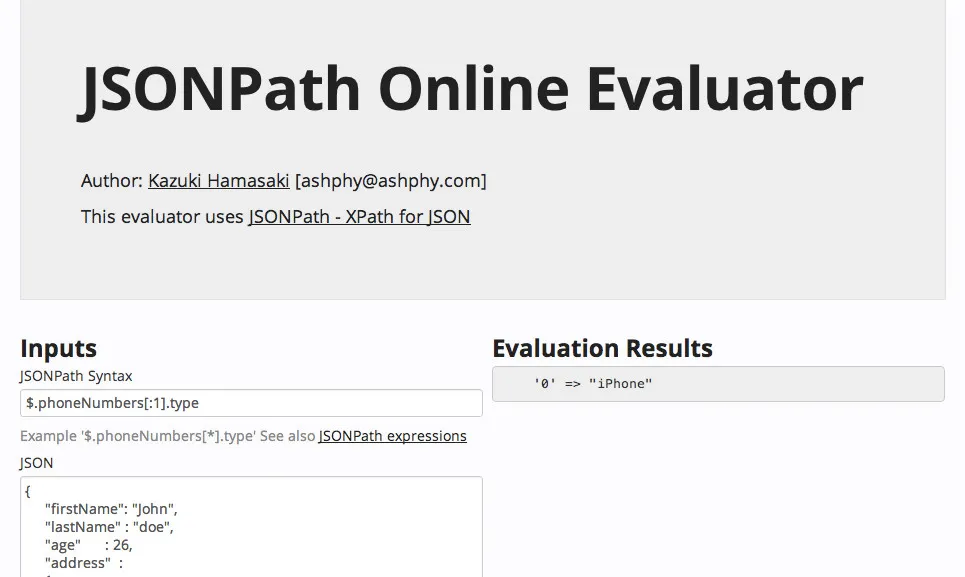The image size is (965, 577).
Task: Click the Evaluation Results heading
Action: click(602, 348)
